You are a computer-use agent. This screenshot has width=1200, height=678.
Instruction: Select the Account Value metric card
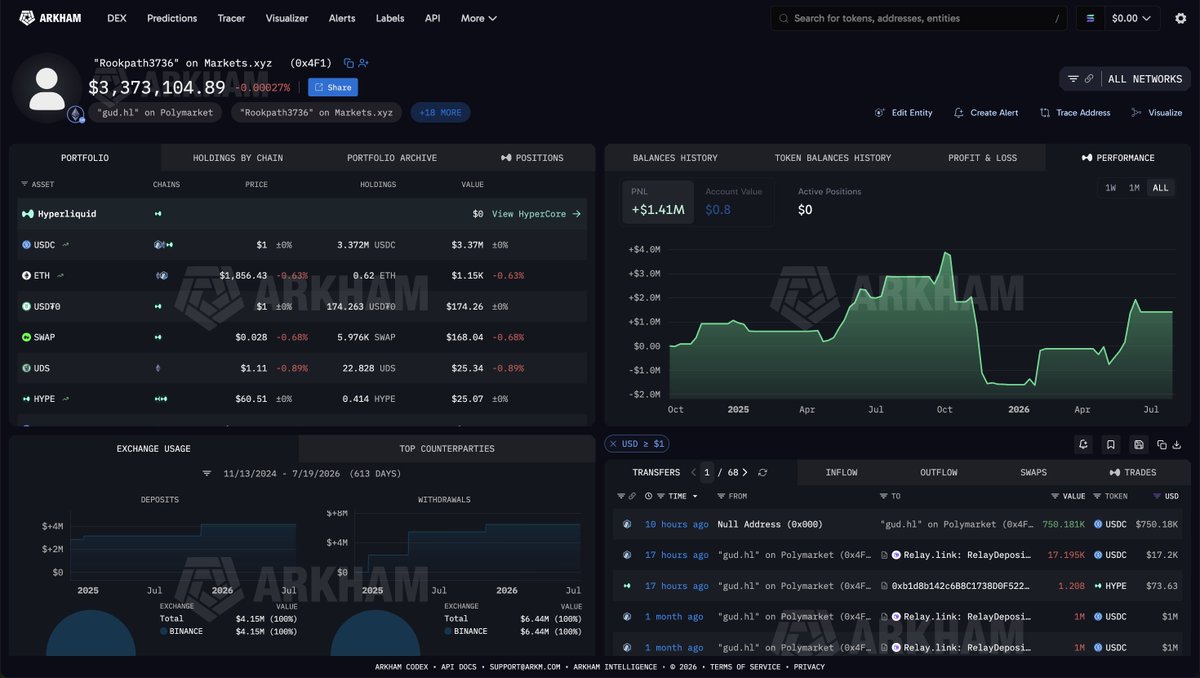[x=733, y=201]
